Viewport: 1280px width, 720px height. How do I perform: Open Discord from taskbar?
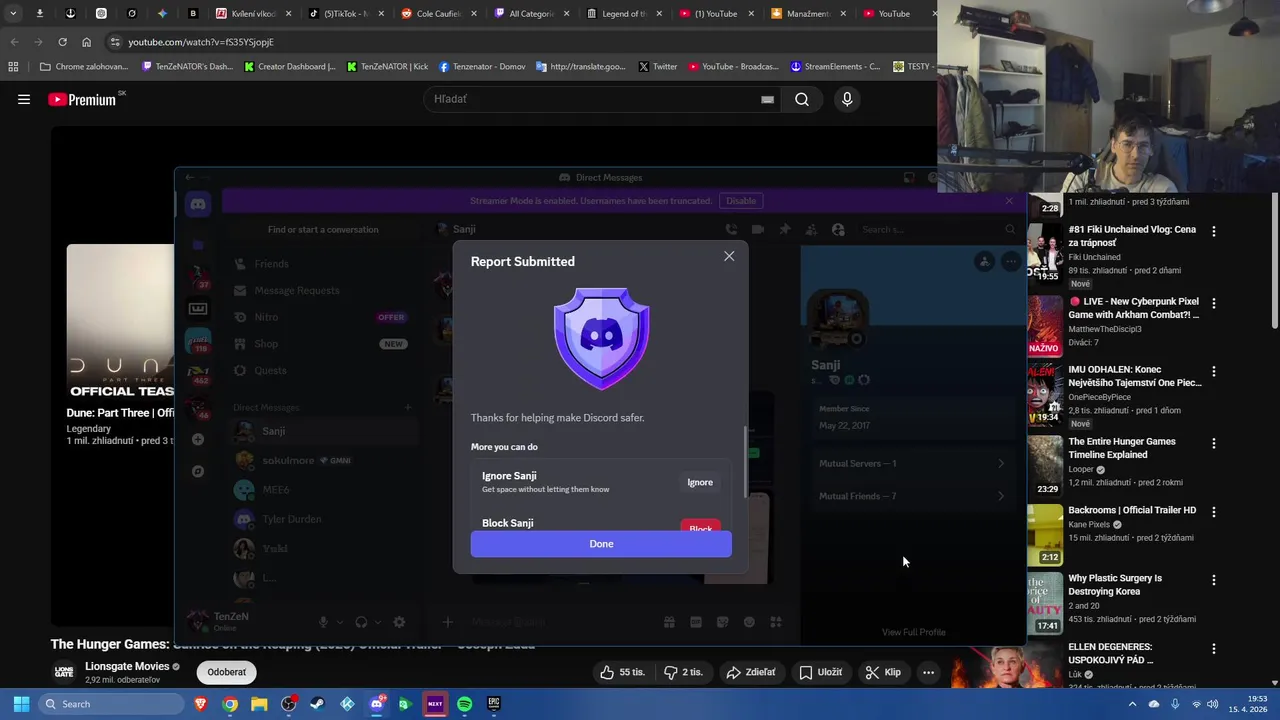(x=377, y=704)
